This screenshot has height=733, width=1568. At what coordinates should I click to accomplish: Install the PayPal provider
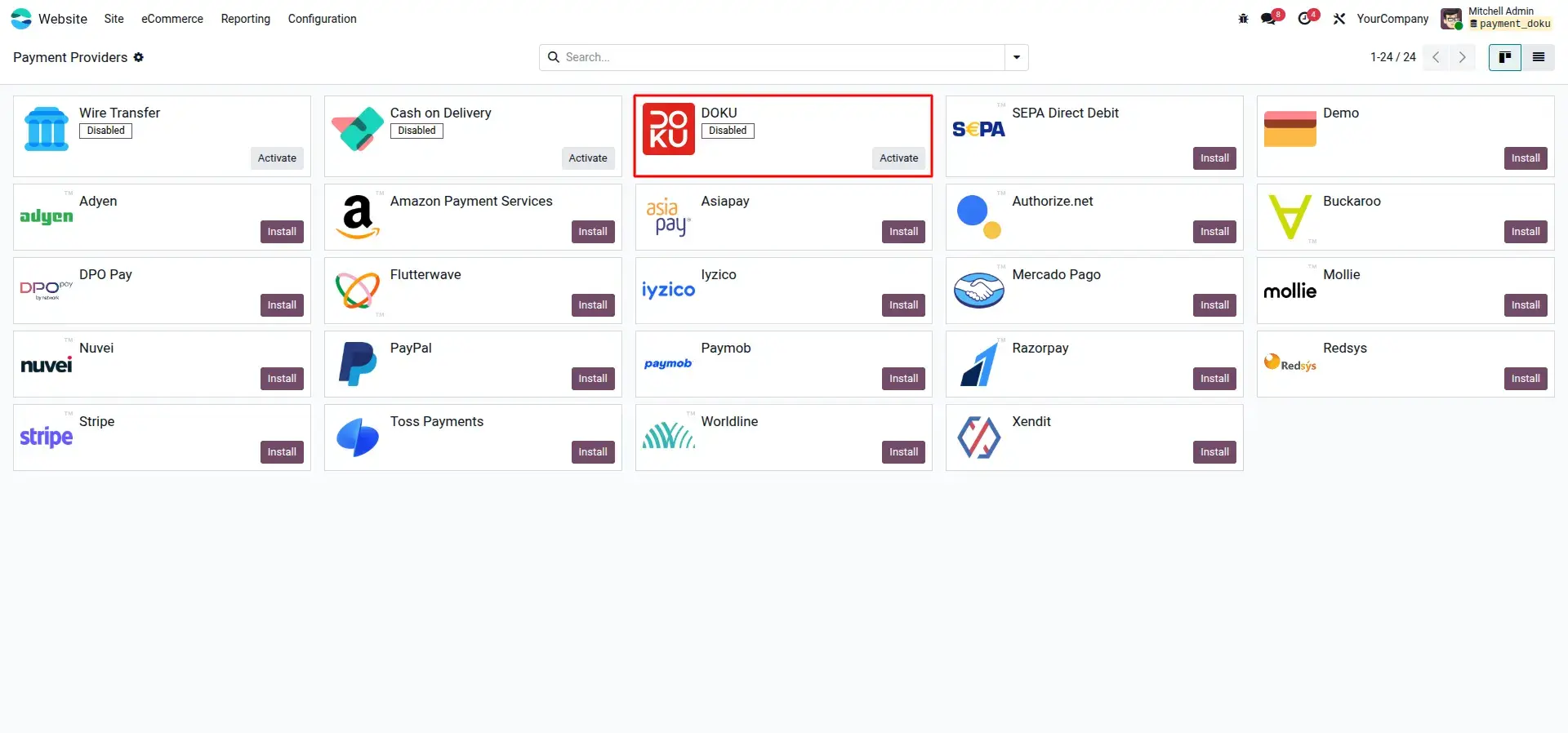pyautogui.click(x=593, y=379)
